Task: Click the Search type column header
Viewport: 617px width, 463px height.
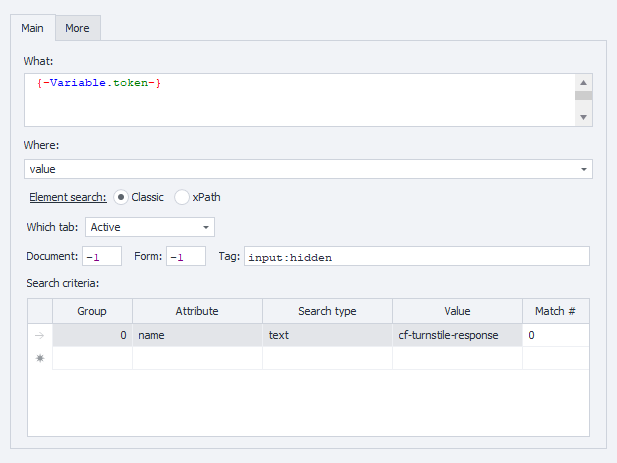Action: [327, 311]
